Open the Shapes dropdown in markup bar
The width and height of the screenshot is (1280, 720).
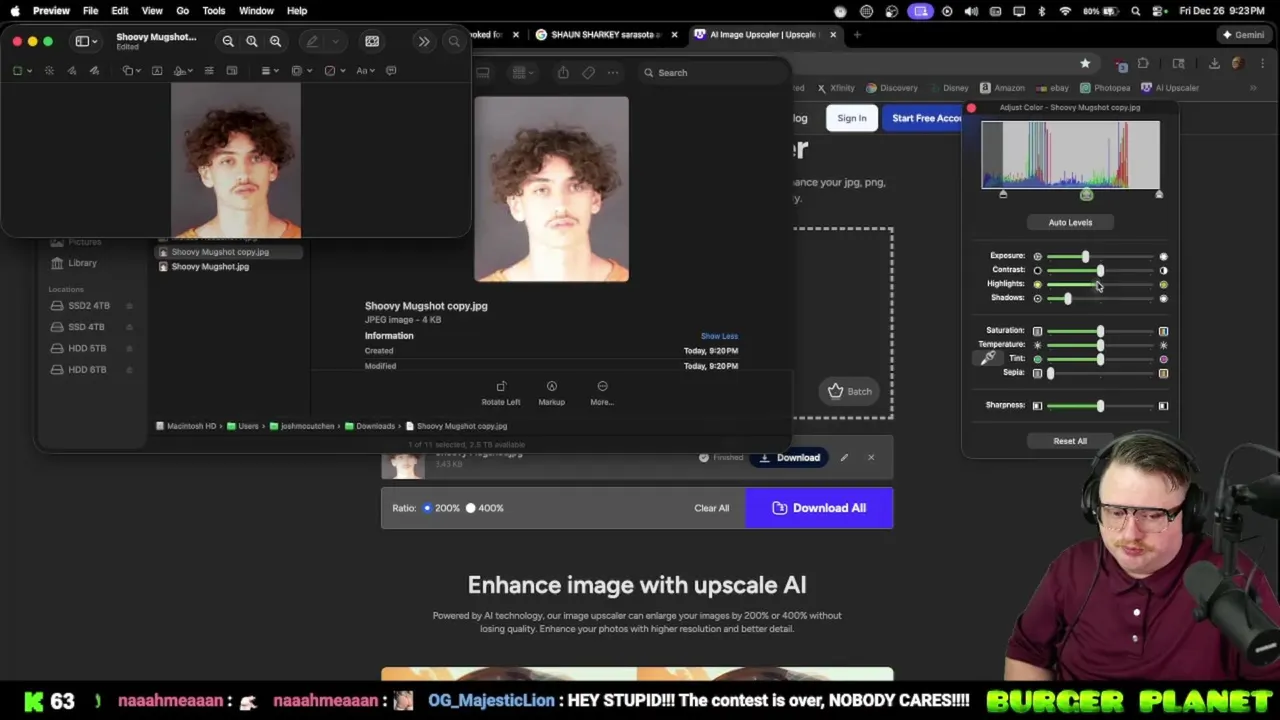(x=131, y=71)
